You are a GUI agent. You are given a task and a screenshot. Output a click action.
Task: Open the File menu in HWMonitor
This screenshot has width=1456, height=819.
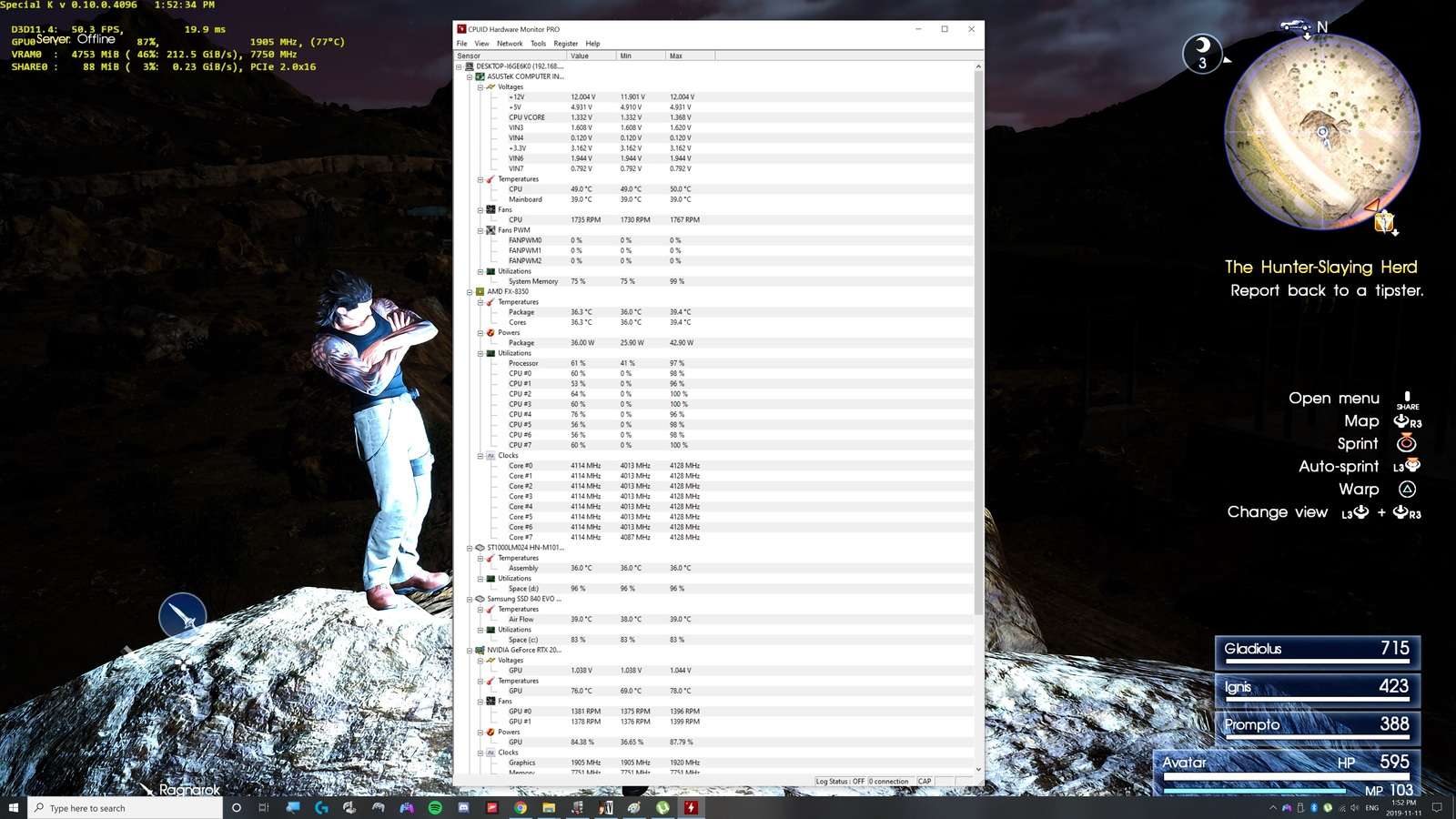click(461, 44)
